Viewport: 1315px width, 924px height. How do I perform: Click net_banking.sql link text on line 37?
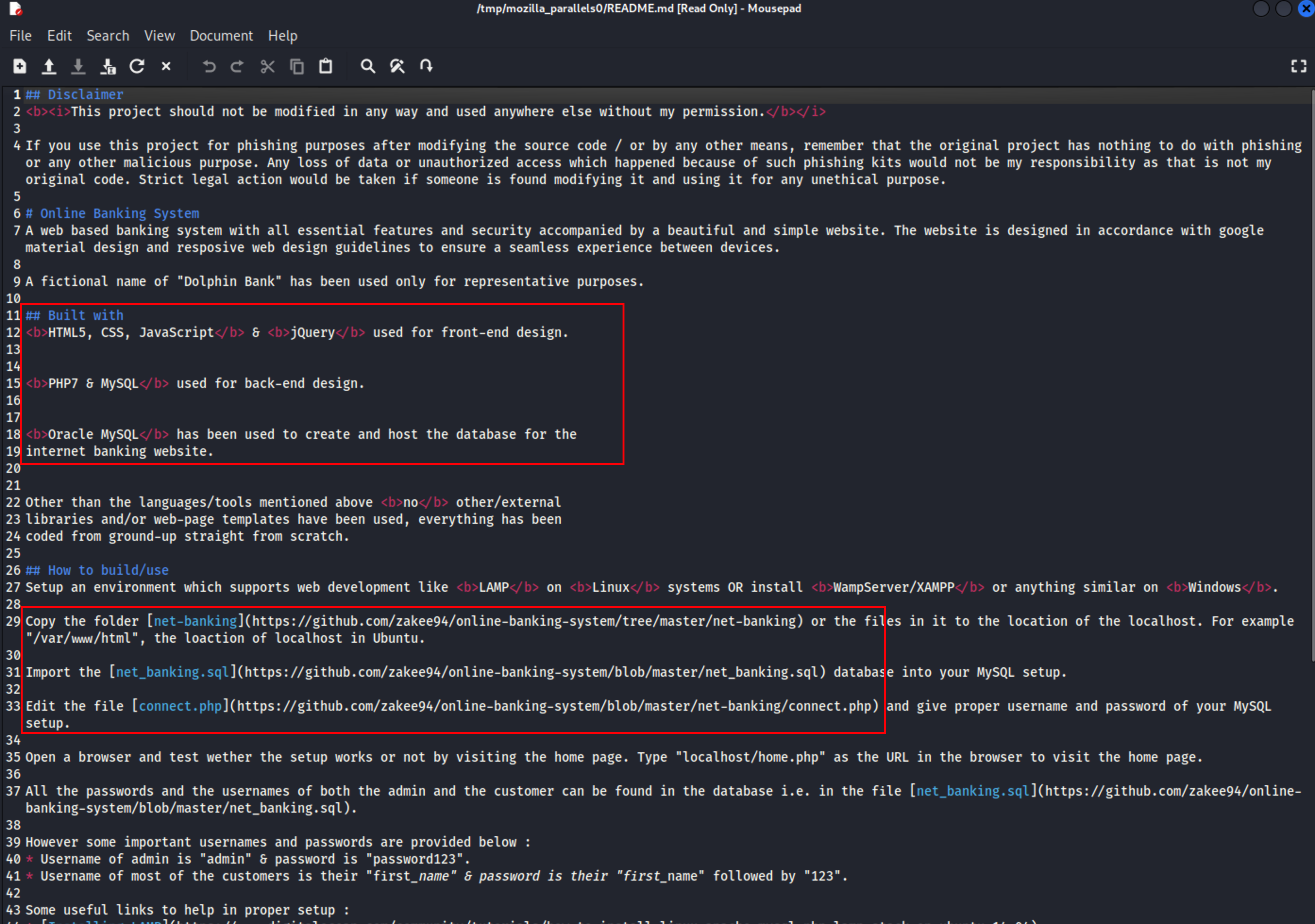[x=972, y=791]
